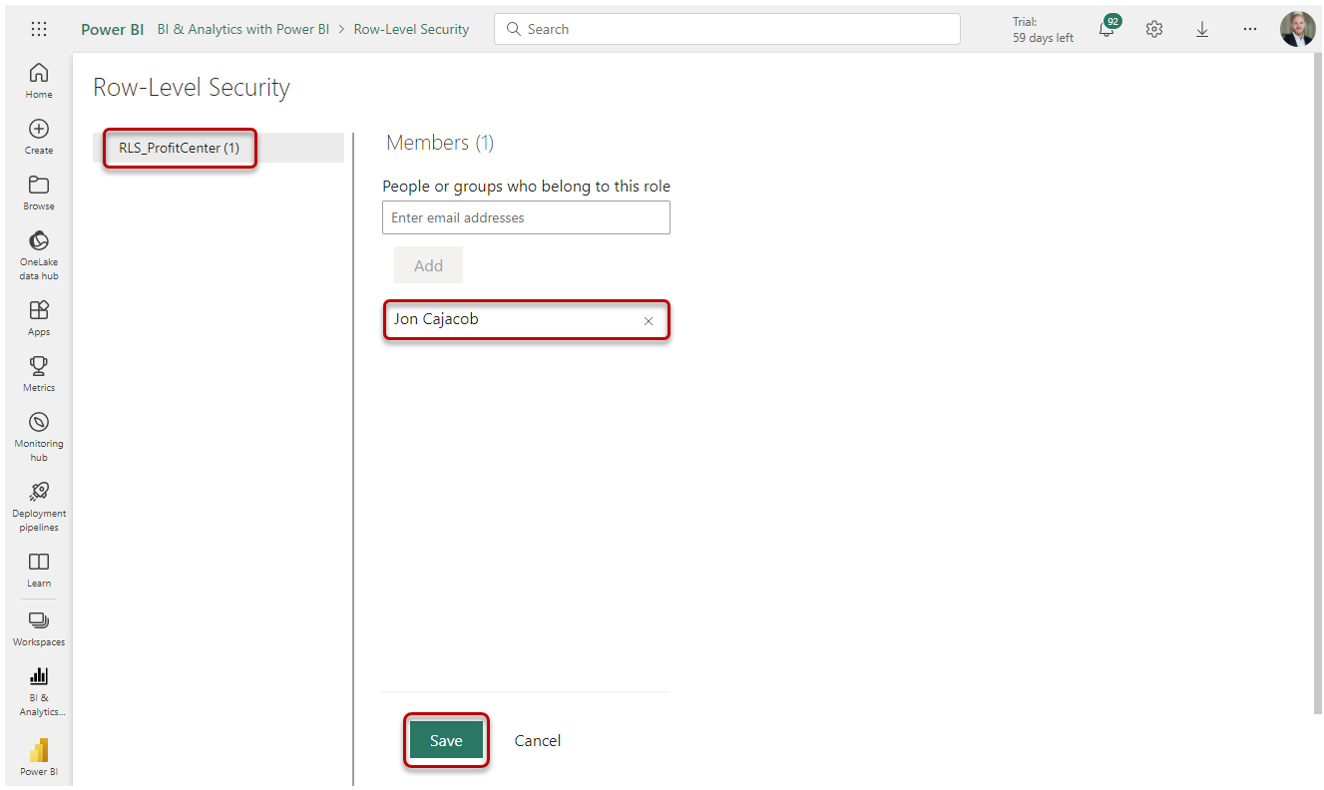Viewport: 1324px width, 790px height.
Task: Click the download arrow icon
Action: click(1202, 29)
